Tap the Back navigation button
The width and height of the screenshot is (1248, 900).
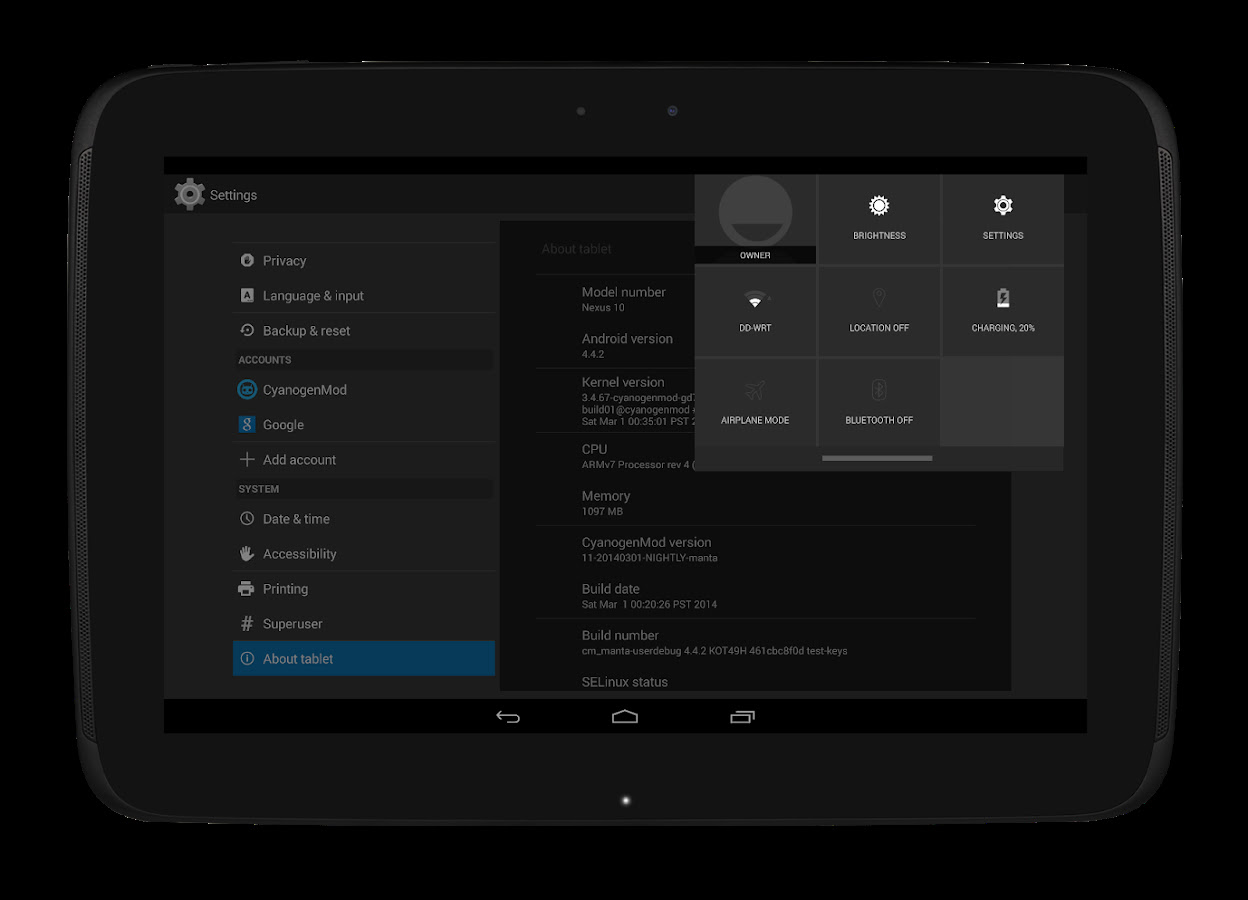pyautogui.click(x=508, y=716)
